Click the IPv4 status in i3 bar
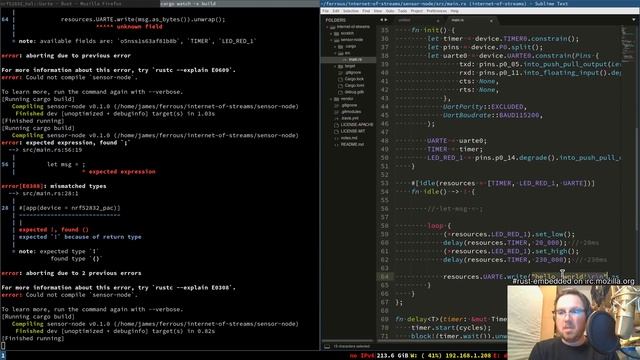 363,356
